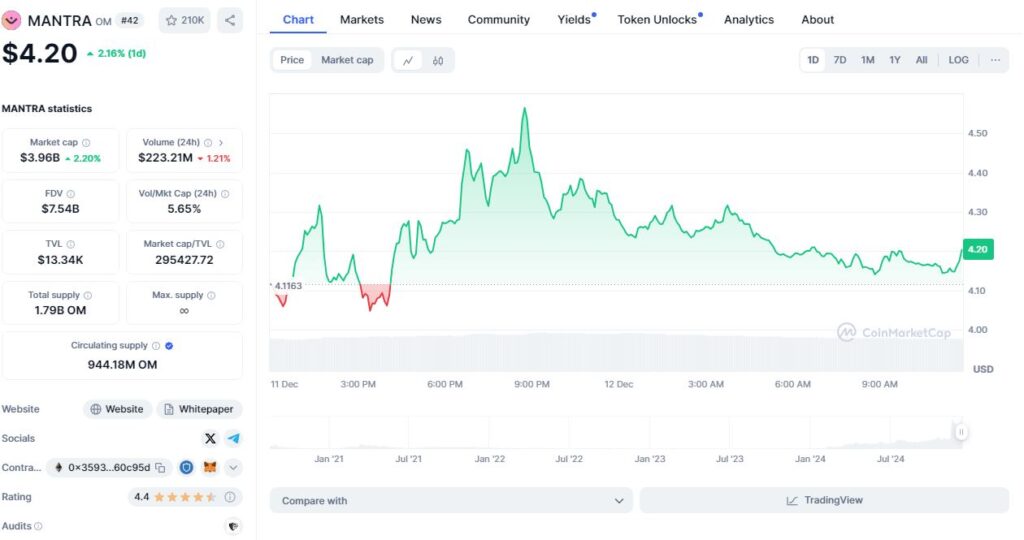The image size is (1024, 540).
Task: Click the $3.96B market cap value
Action: pyautogui.click(x=40, y=158)
